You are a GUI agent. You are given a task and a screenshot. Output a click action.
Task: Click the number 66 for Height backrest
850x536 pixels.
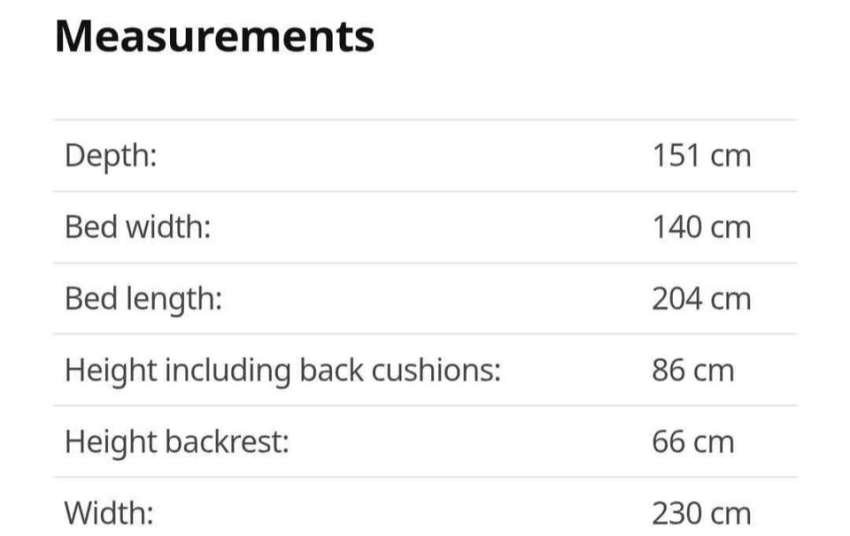coord(668,442)
